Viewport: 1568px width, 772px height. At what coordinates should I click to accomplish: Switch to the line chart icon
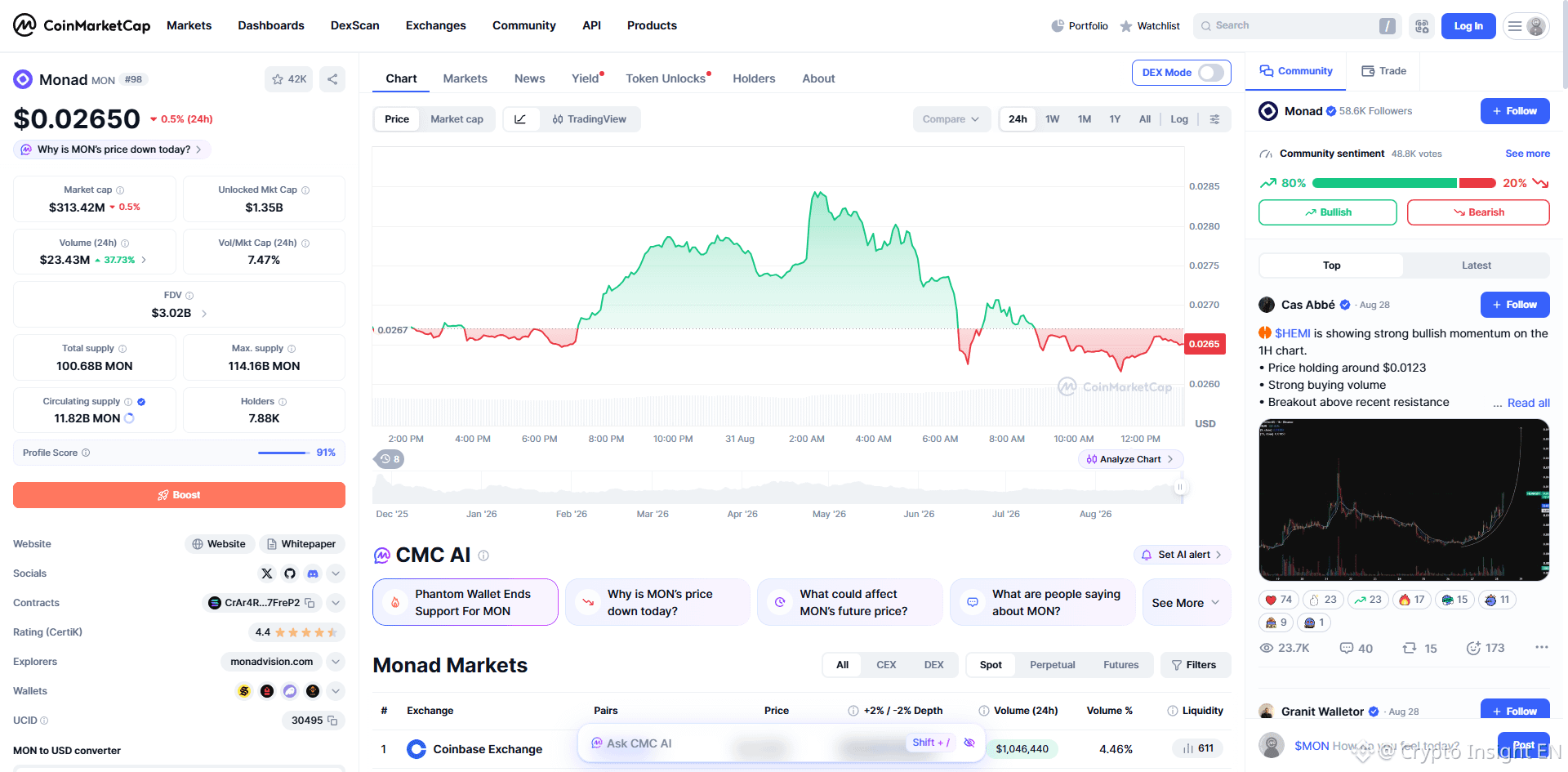pos(520,119)
